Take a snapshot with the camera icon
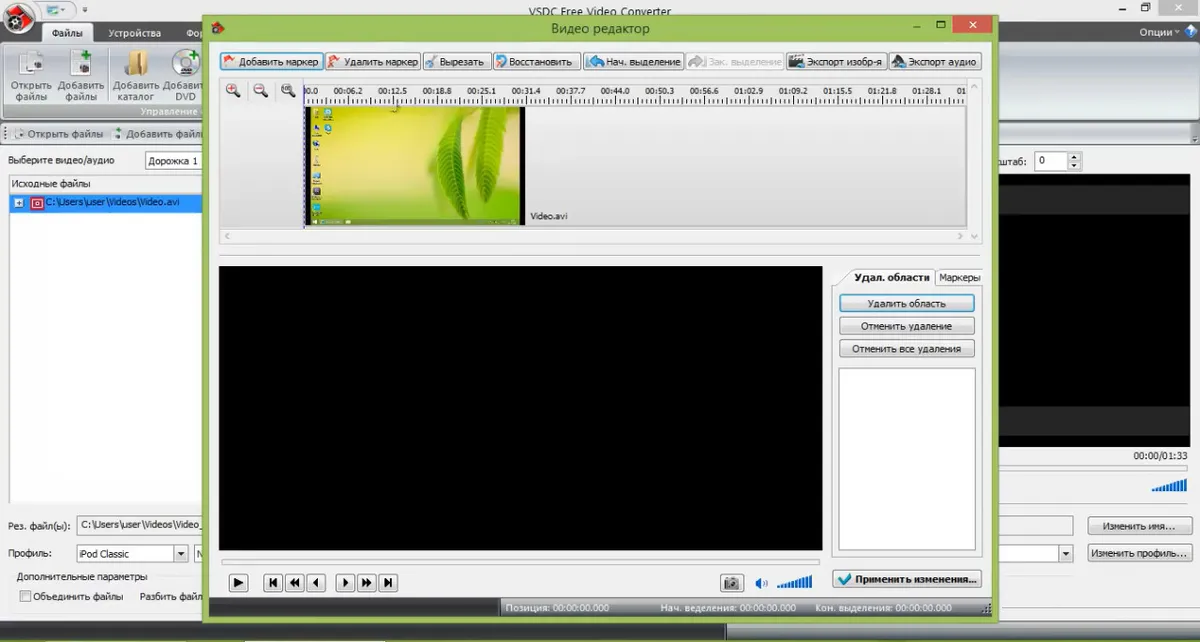1200x642 pixels. coord(732,582)
